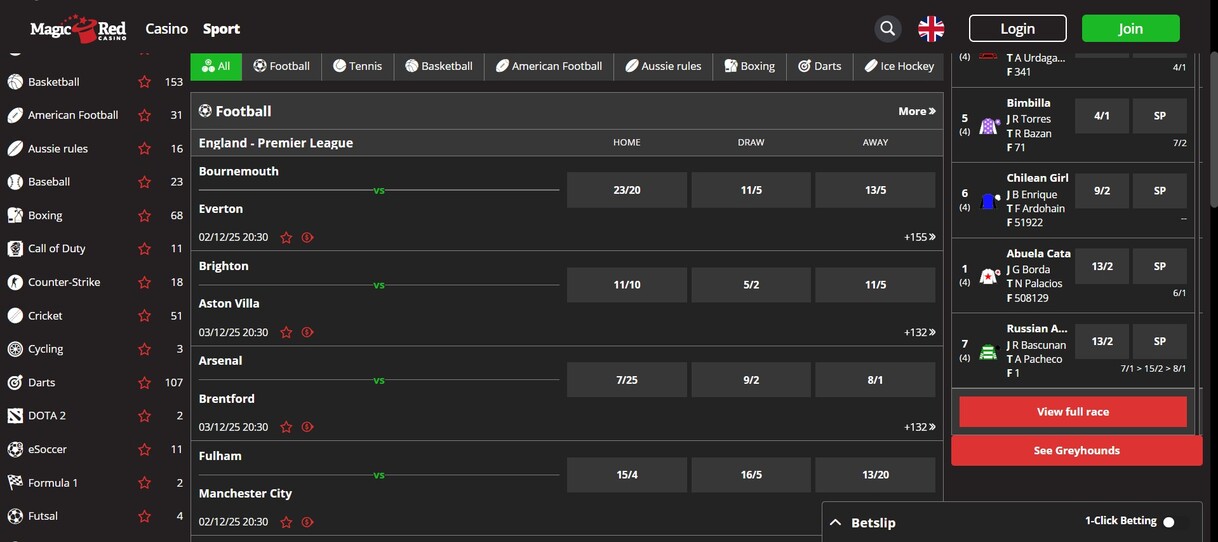Click the Cycling wheel icon
The image size is (1218, 542).
15,349
